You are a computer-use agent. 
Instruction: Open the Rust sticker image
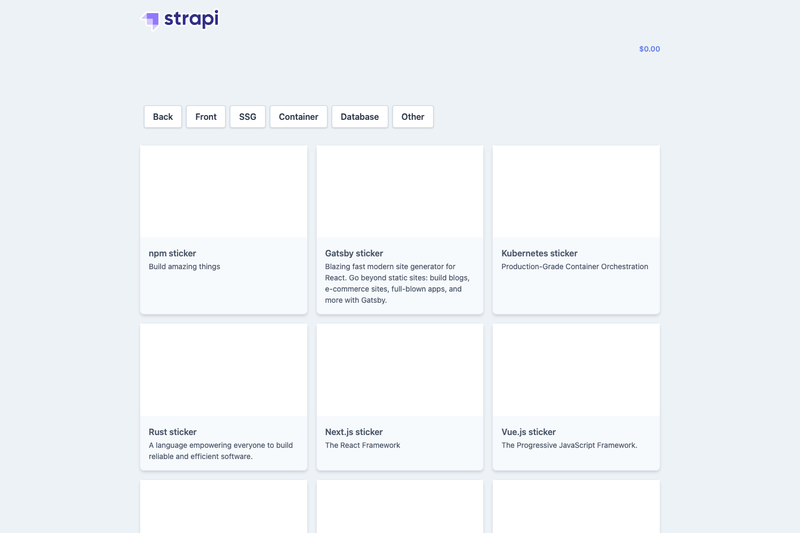pyautogui.click(x=223, y=370)
